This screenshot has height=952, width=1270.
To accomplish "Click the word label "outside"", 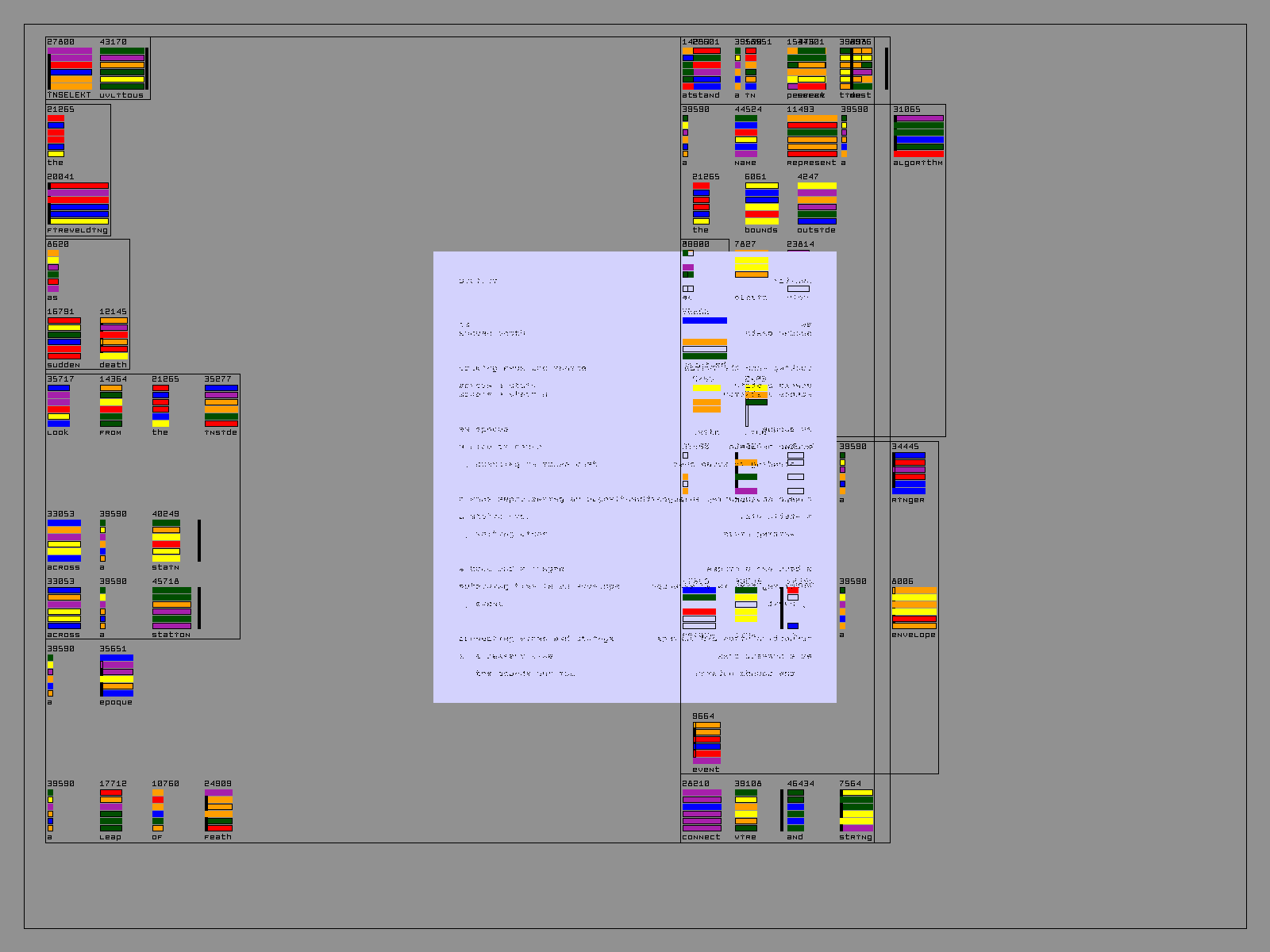I will [816, 230].
